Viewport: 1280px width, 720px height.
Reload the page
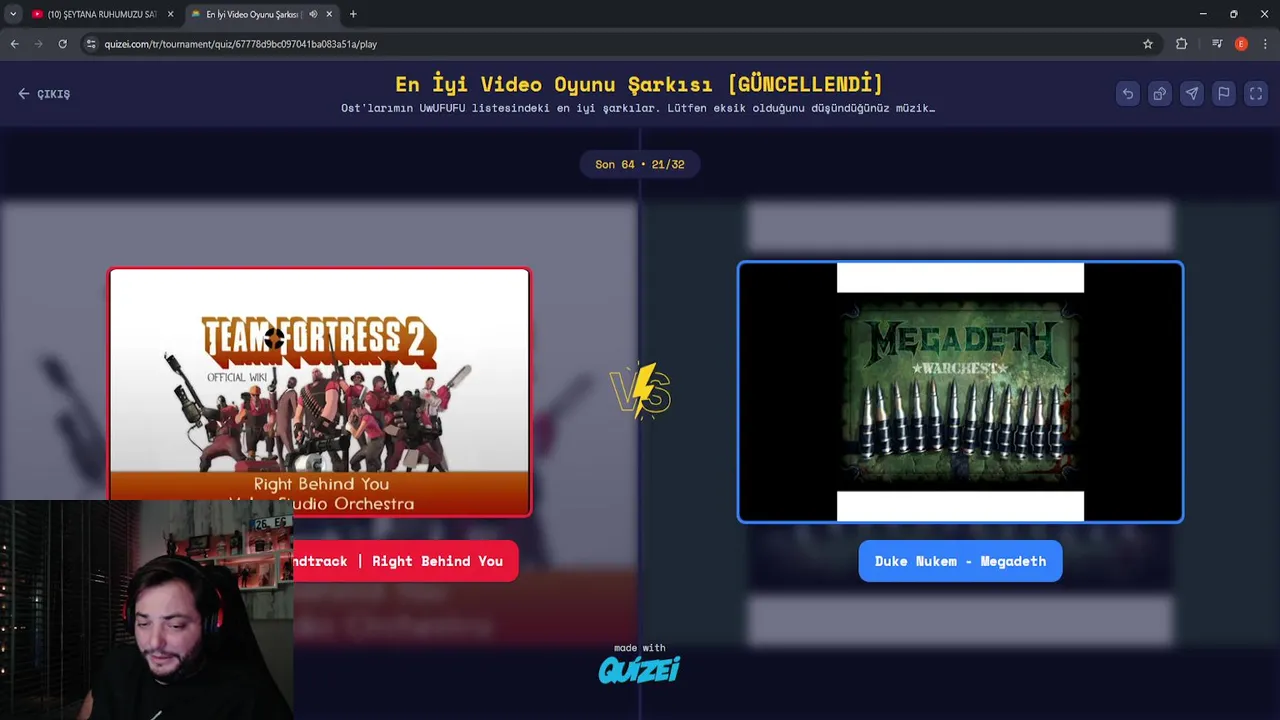(62, 44)
